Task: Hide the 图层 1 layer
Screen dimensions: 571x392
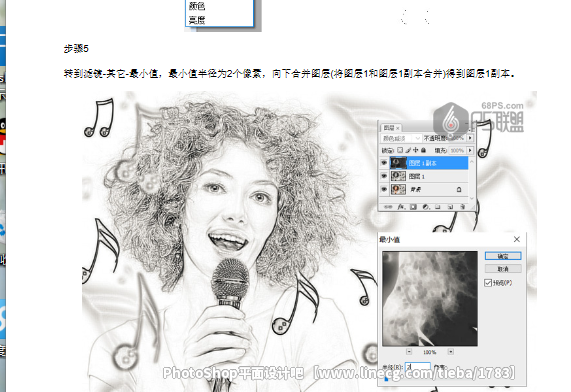Action: (x=384, y=176)
